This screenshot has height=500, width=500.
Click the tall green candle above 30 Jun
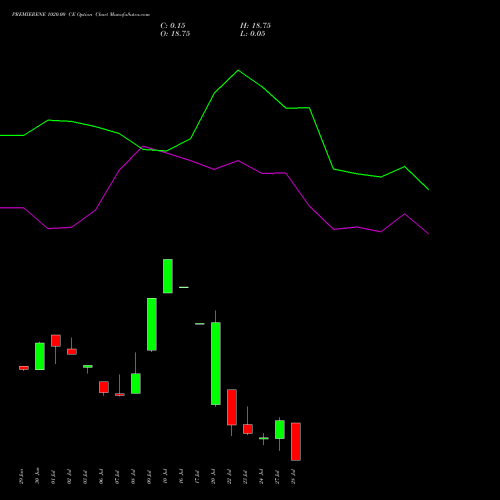coord(40,356)
